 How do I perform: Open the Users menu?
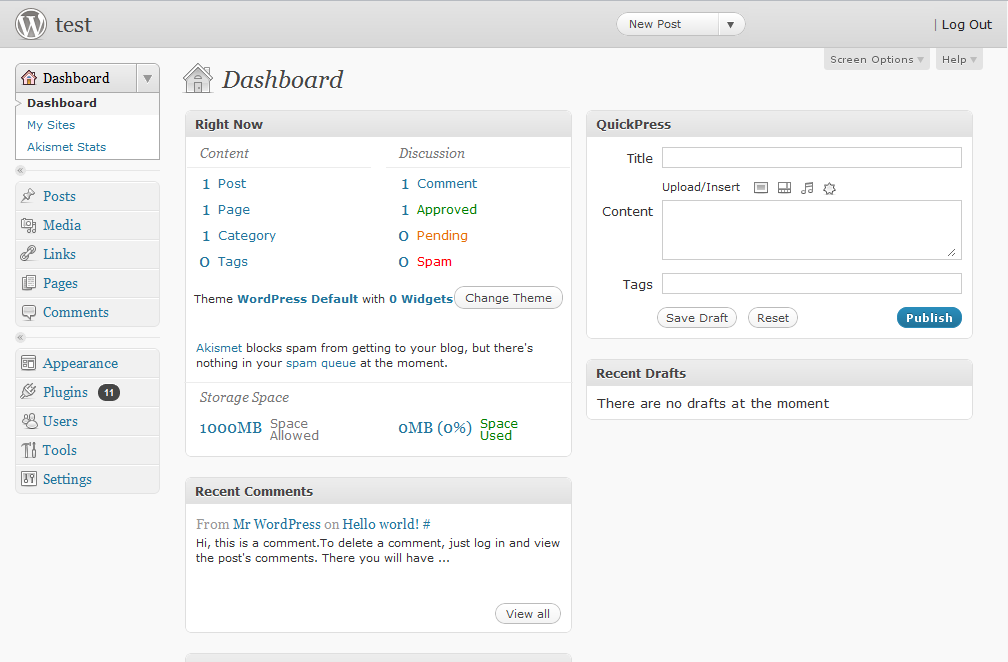click(x=60, y=421)
